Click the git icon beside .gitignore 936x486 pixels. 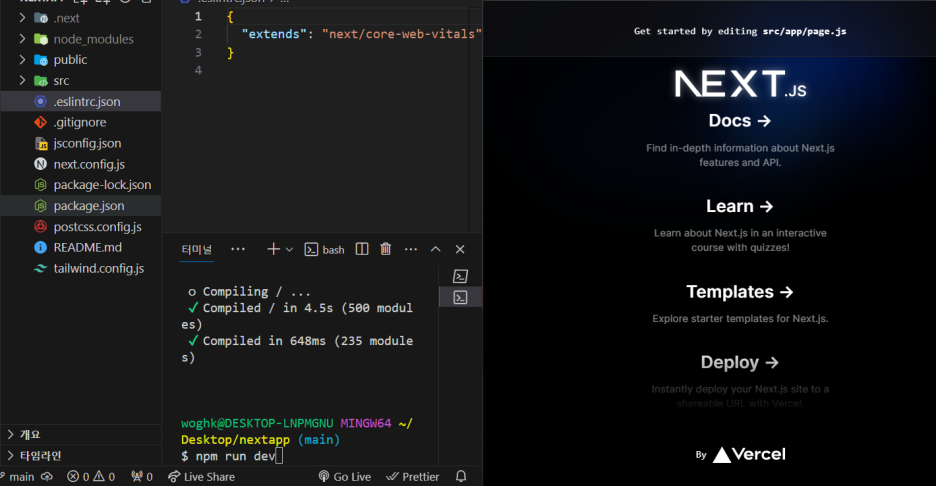tap(41, 122)
